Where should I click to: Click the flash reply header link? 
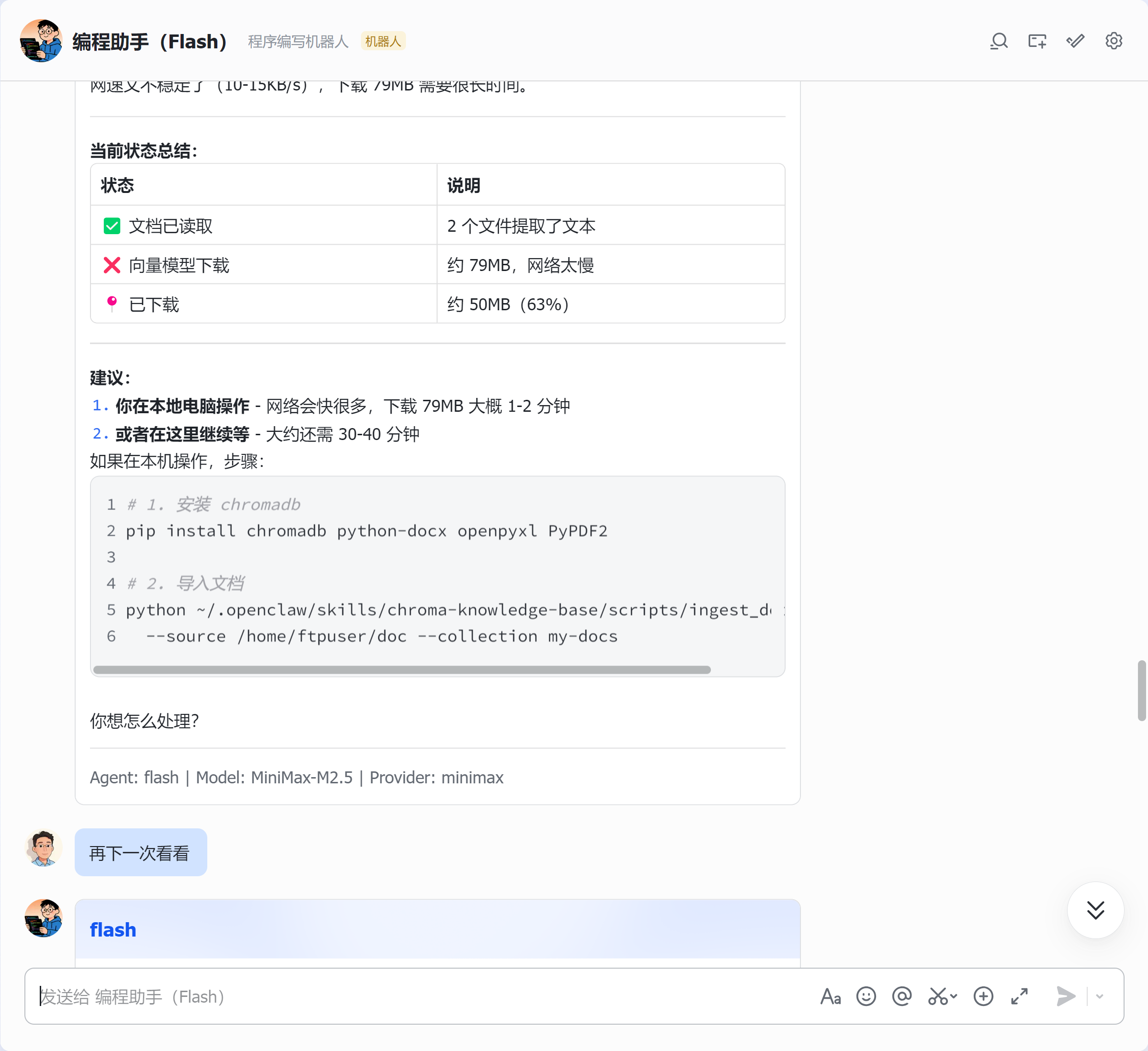coord(113,930)
